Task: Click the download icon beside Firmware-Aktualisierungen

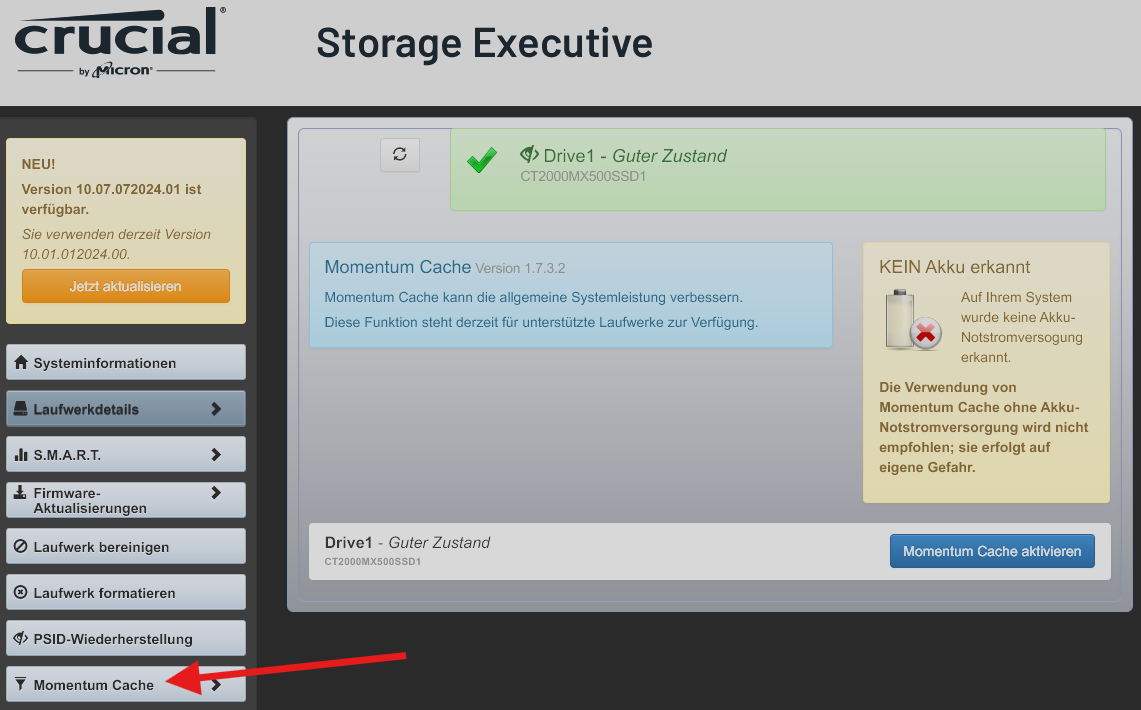Action: (x=21, y=493)
